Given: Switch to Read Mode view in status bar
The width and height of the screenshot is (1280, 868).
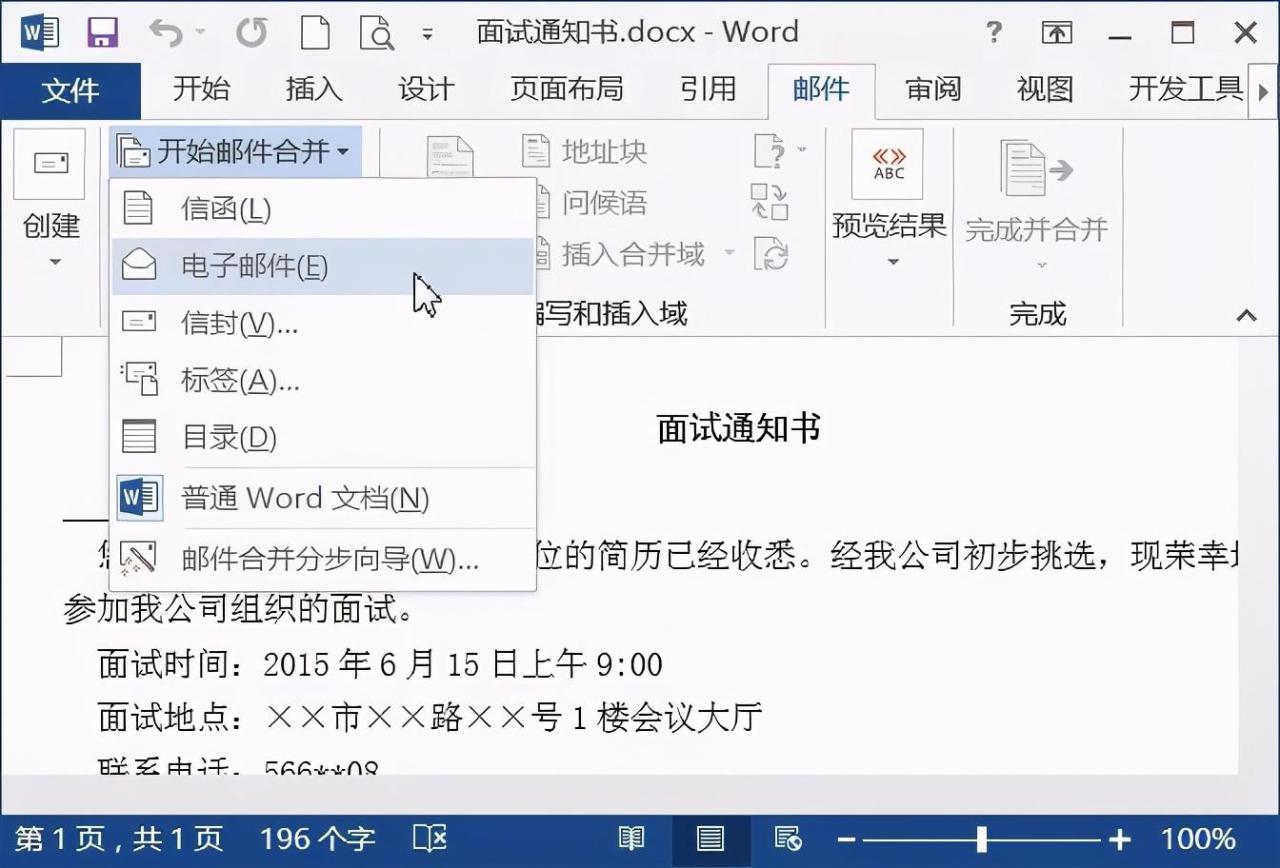Looking at the screenshot, I should 631,839.
